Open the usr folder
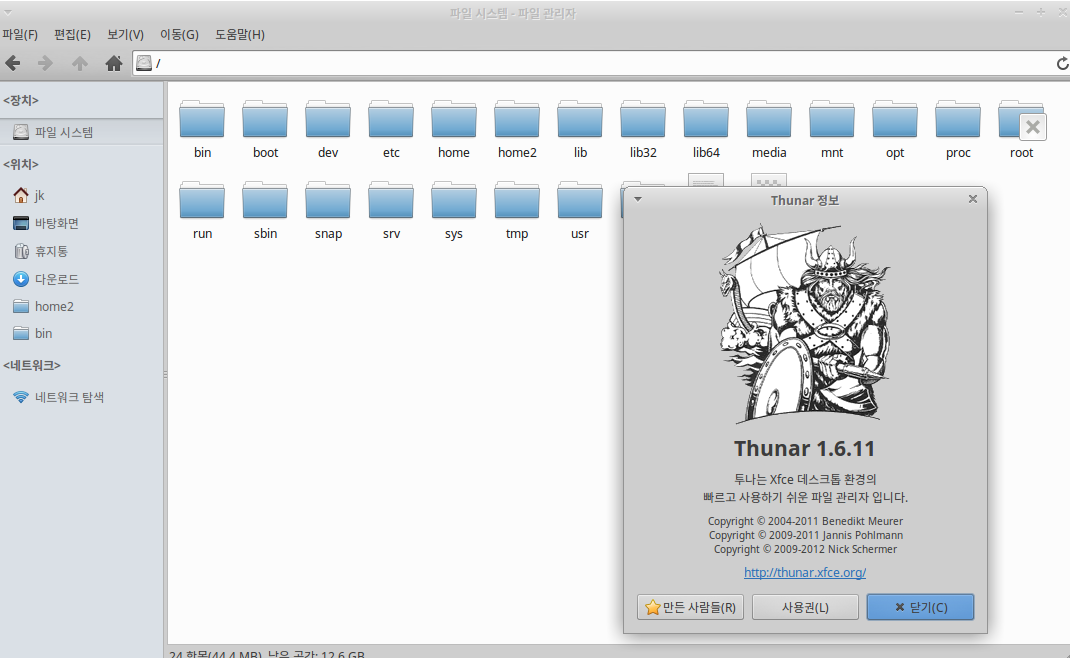 coord(580,210)
